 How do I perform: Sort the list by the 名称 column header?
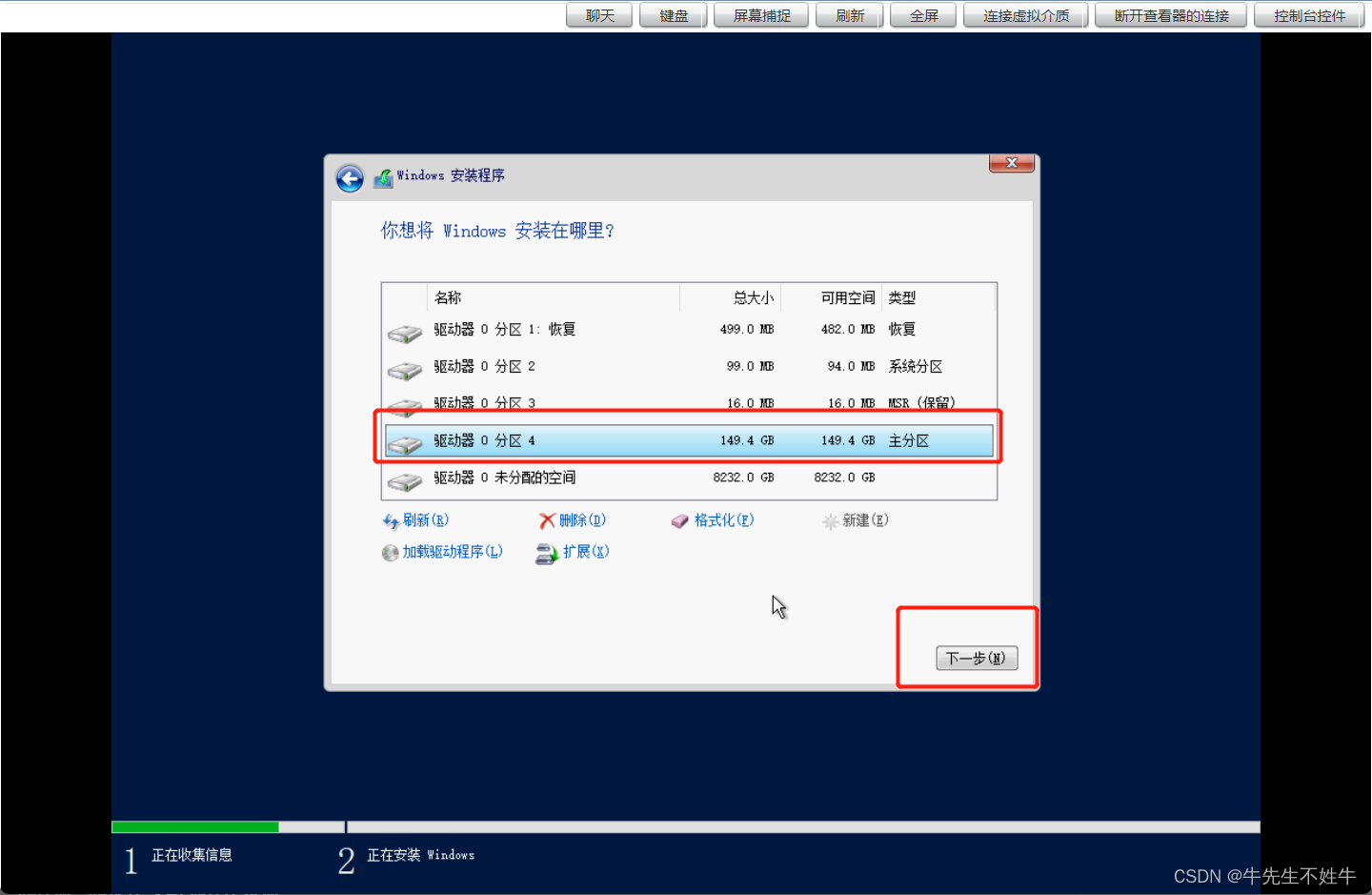click(x=554, y=298)
